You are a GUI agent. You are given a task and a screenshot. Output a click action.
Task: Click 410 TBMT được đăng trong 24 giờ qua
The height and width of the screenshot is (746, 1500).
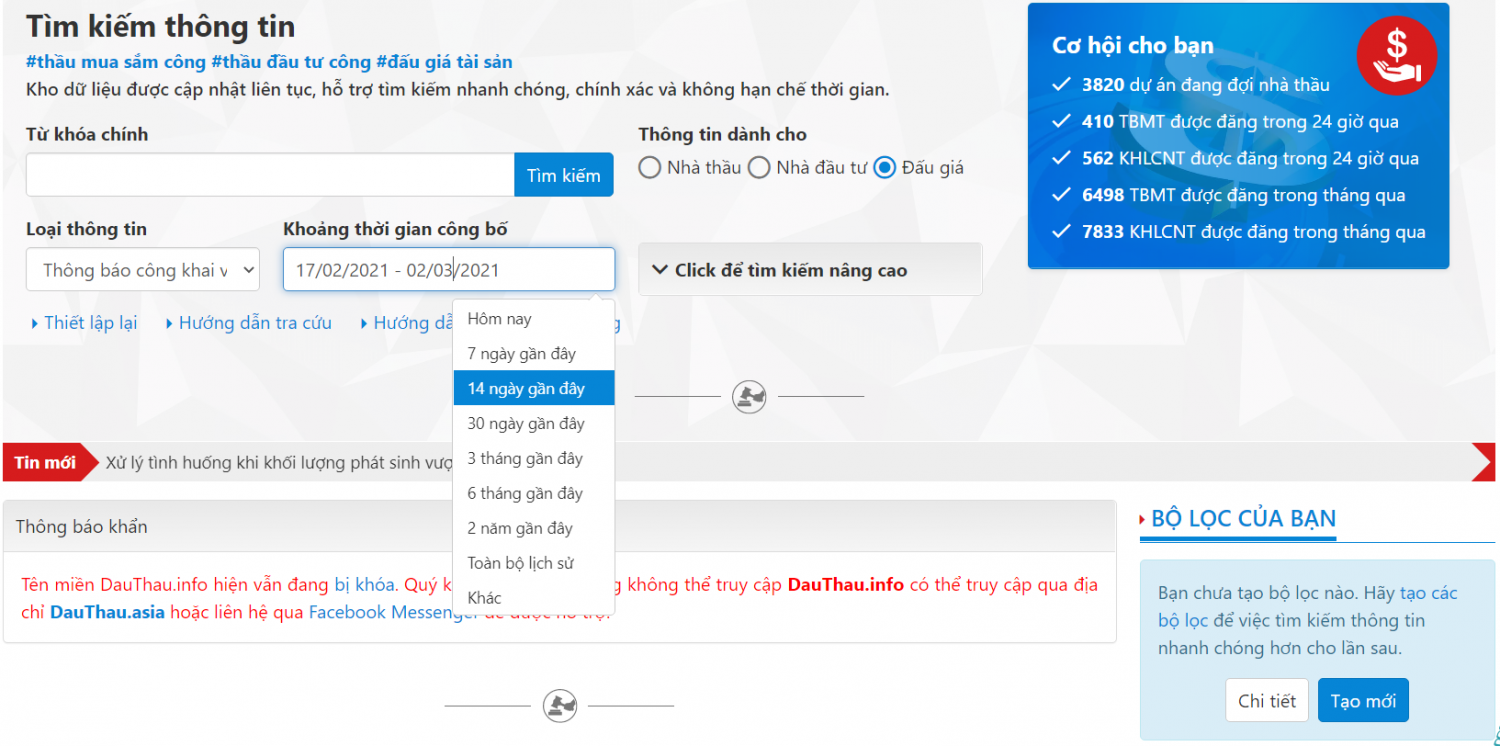(1240, 122)
